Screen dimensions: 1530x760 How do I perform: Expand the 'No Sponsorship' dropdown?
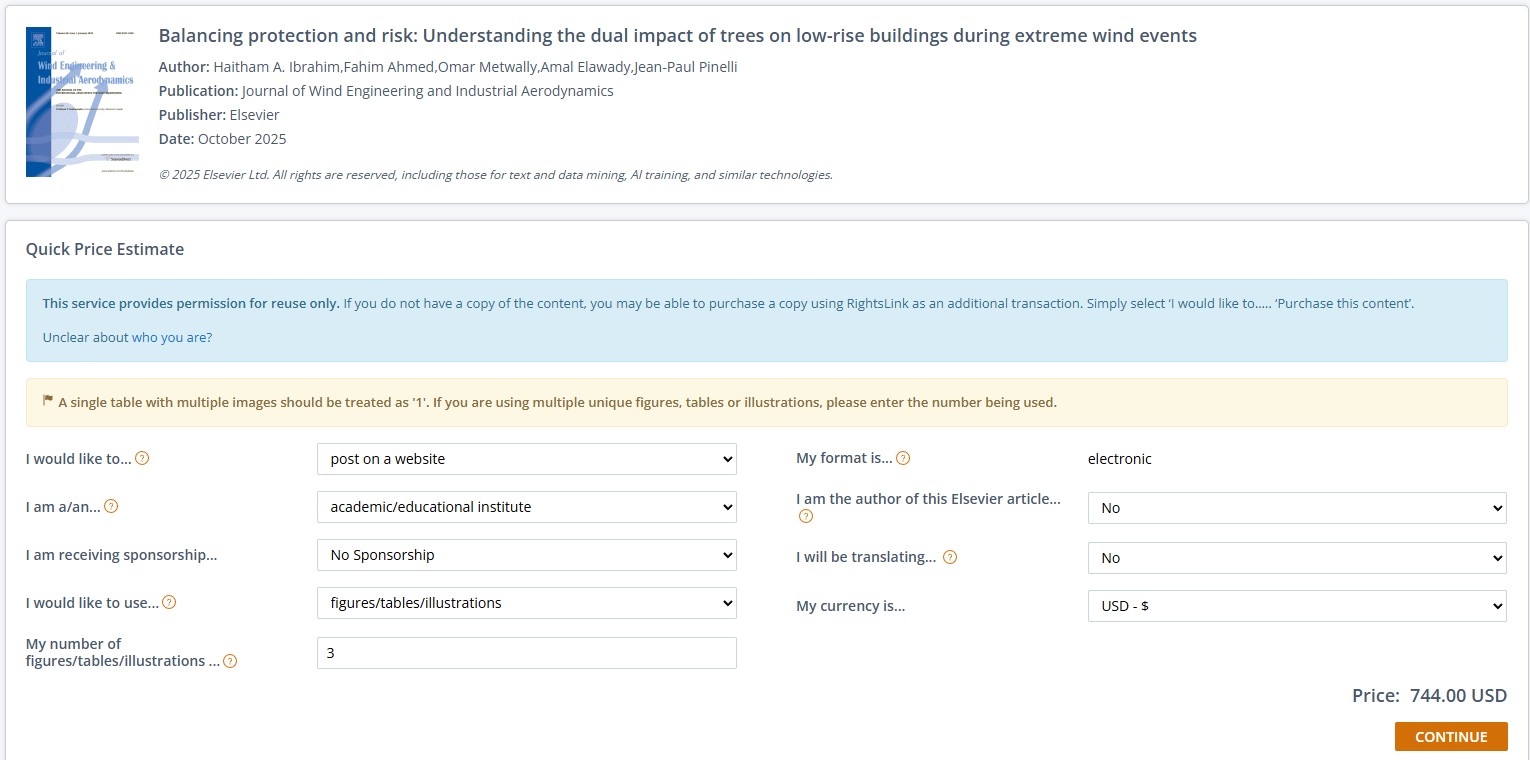coord(526,555)
